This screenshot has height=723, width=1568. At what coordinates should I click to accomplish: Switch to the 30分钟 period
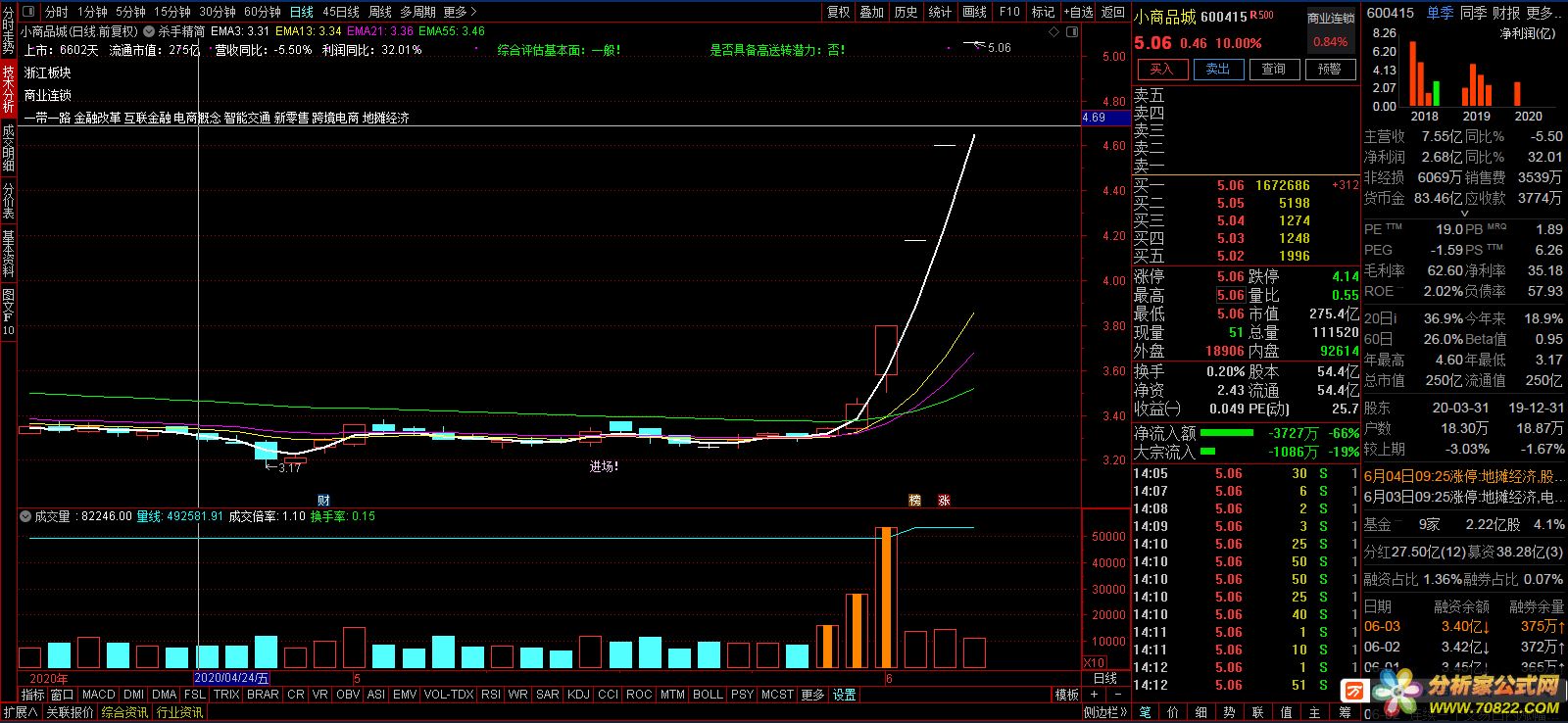tap(218, 12)
